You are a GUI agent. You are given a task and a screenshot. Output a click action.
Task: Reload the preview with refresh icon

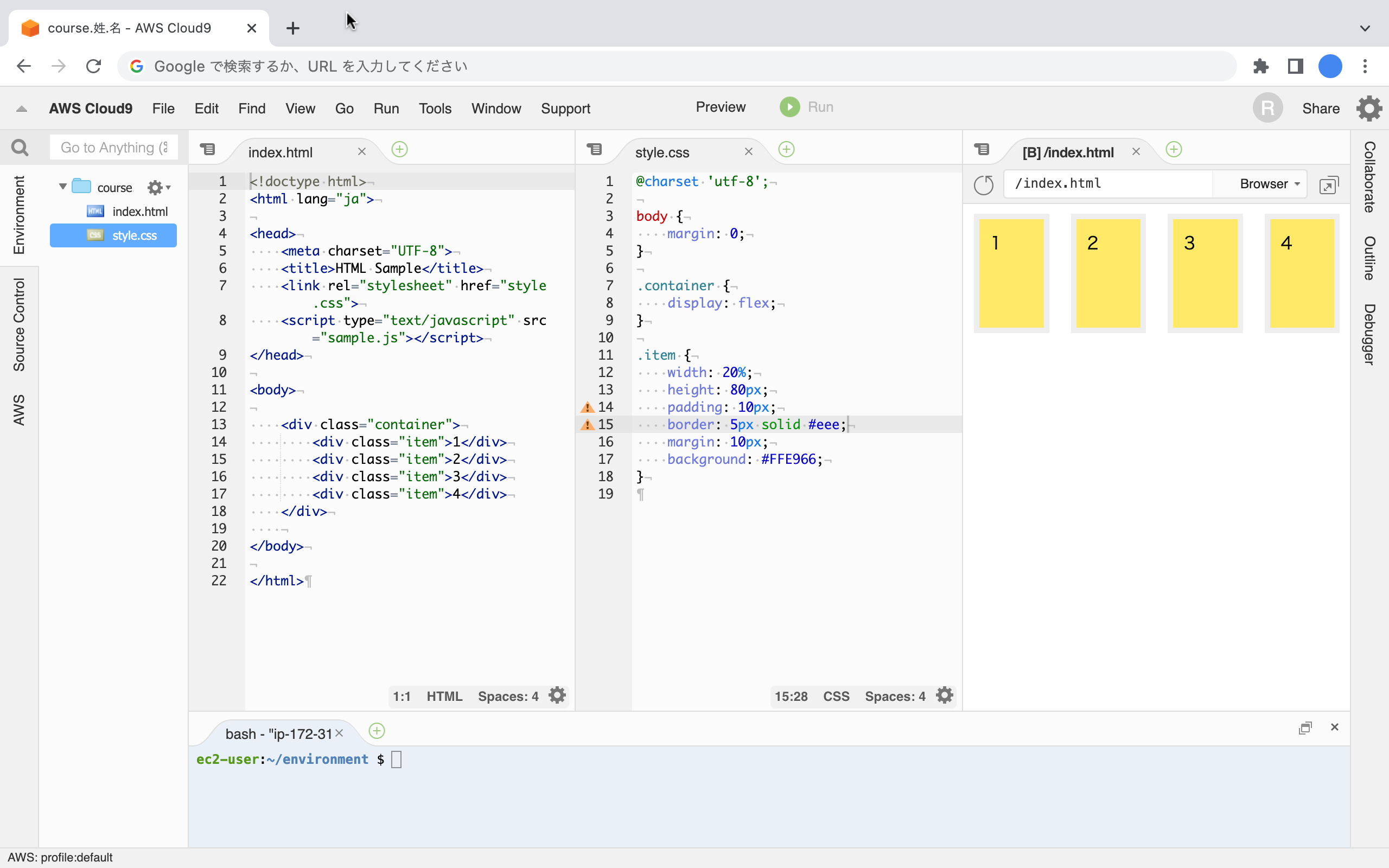coord(983,184)
